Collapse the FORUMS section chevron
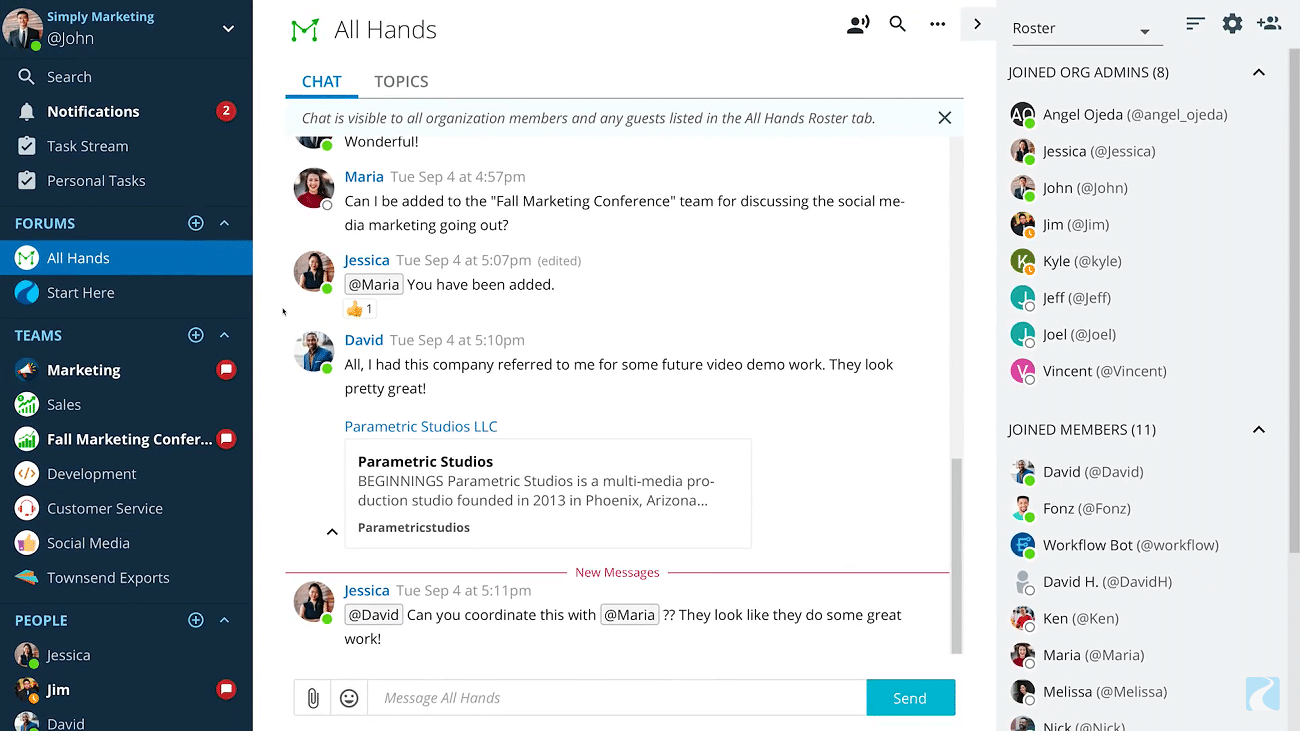Screen dimensions: 1300x731 (x=224, y=222)
